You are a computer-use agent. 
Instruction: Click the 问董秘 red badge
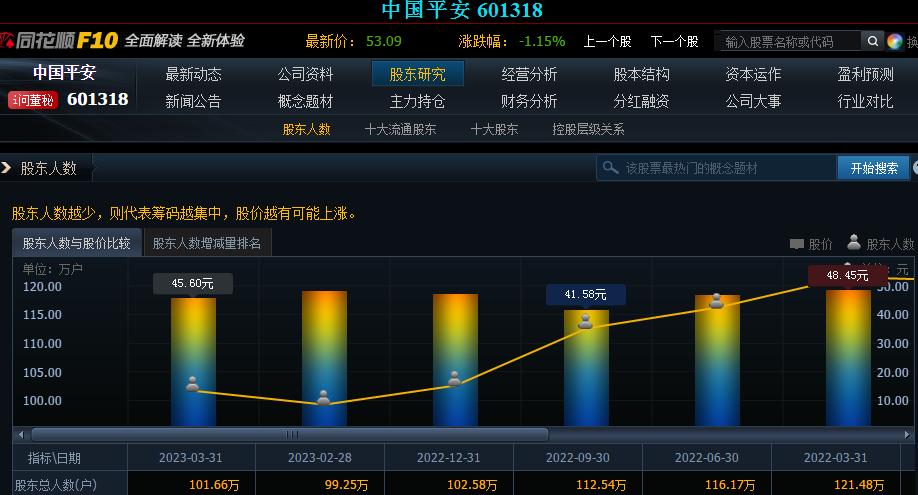click(x=33, y=100)
